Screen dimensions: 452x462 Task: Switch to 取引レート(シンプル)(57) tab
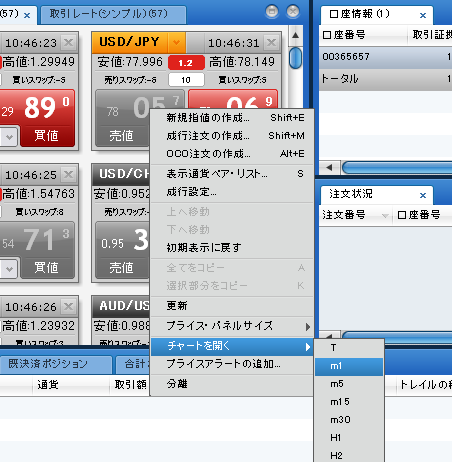(x=113, y=14)
